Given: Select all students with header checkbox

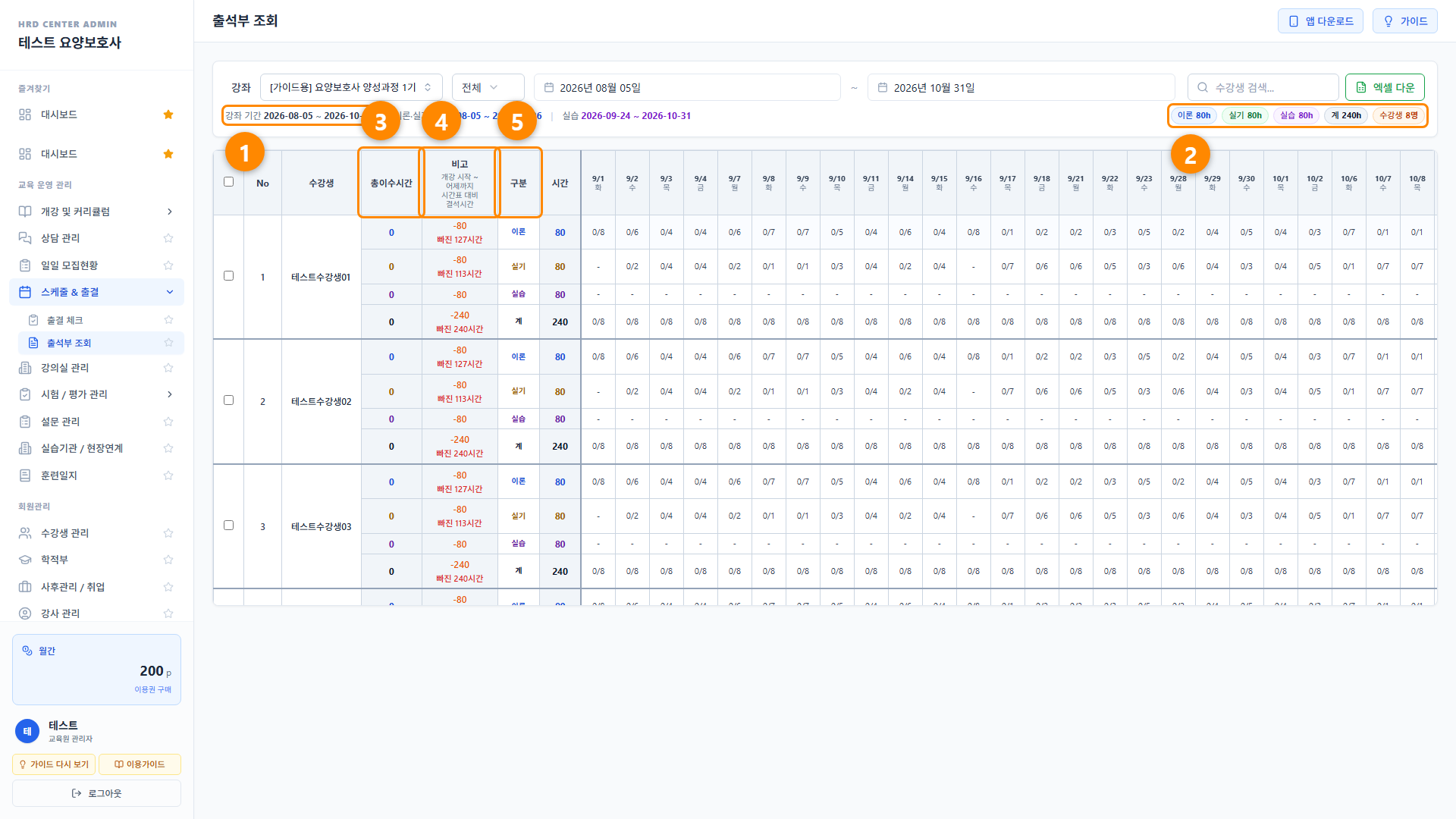Looking at the screenshot, I should point(228,182).
